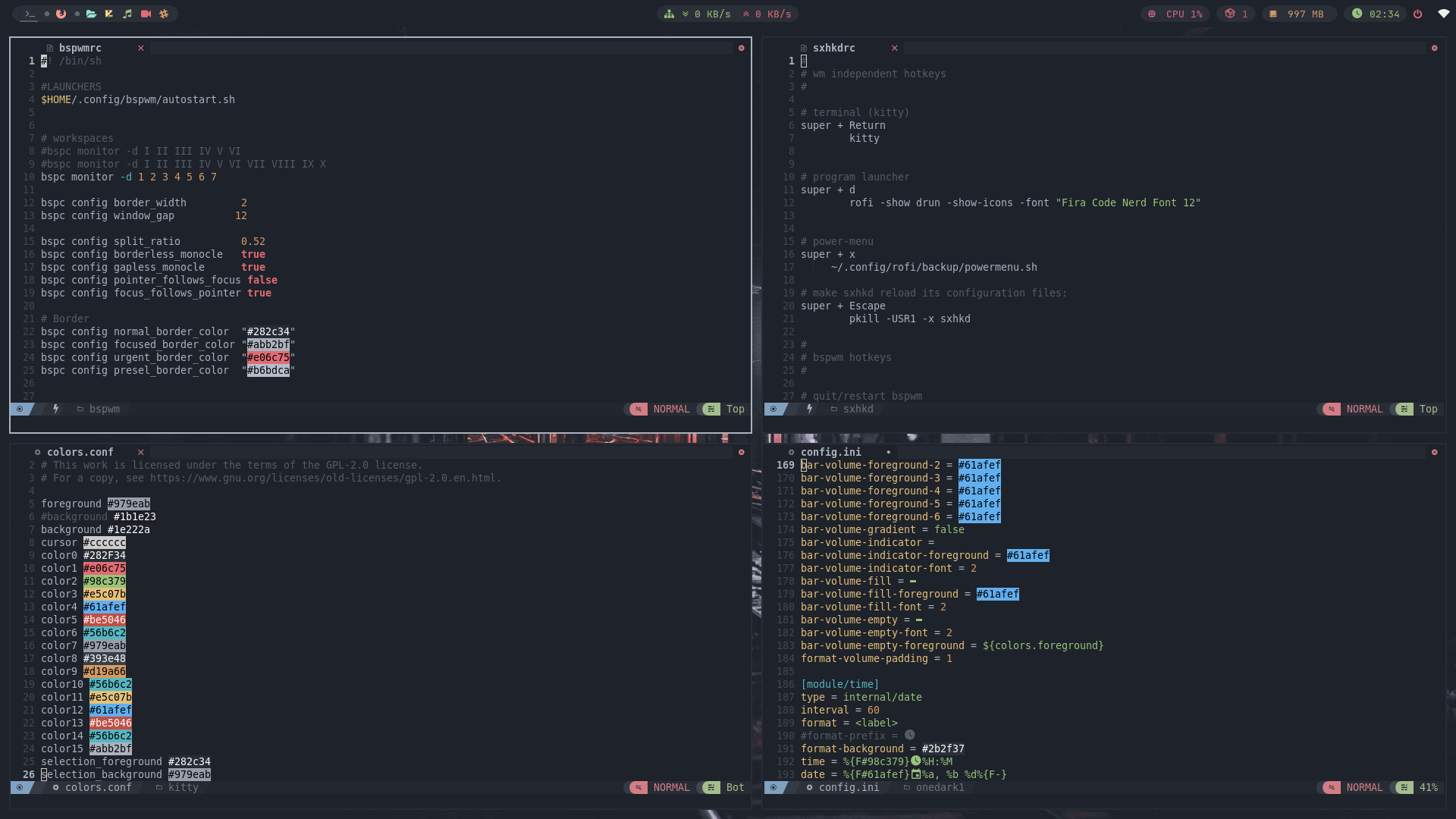Select the colors.conf buffer tab
The height and width of the screenshot is (819, 1456).
pos(80,452)
